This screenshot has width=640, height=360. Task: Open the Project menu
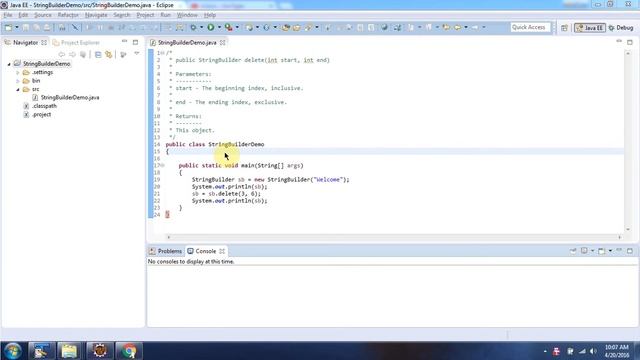click(x=145, y=15)
